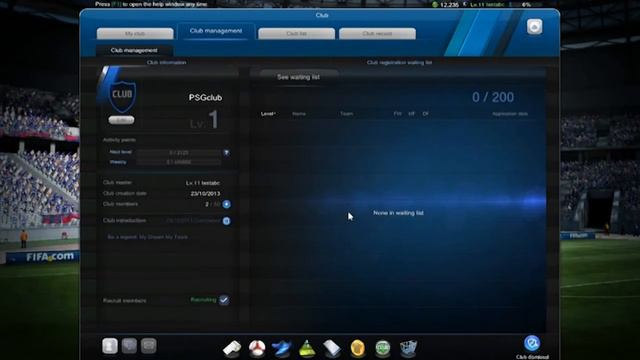Image resolution: width=640 pixels, height=360 pixels.
Task: Click the home button at top right
Action: point(535,27)
